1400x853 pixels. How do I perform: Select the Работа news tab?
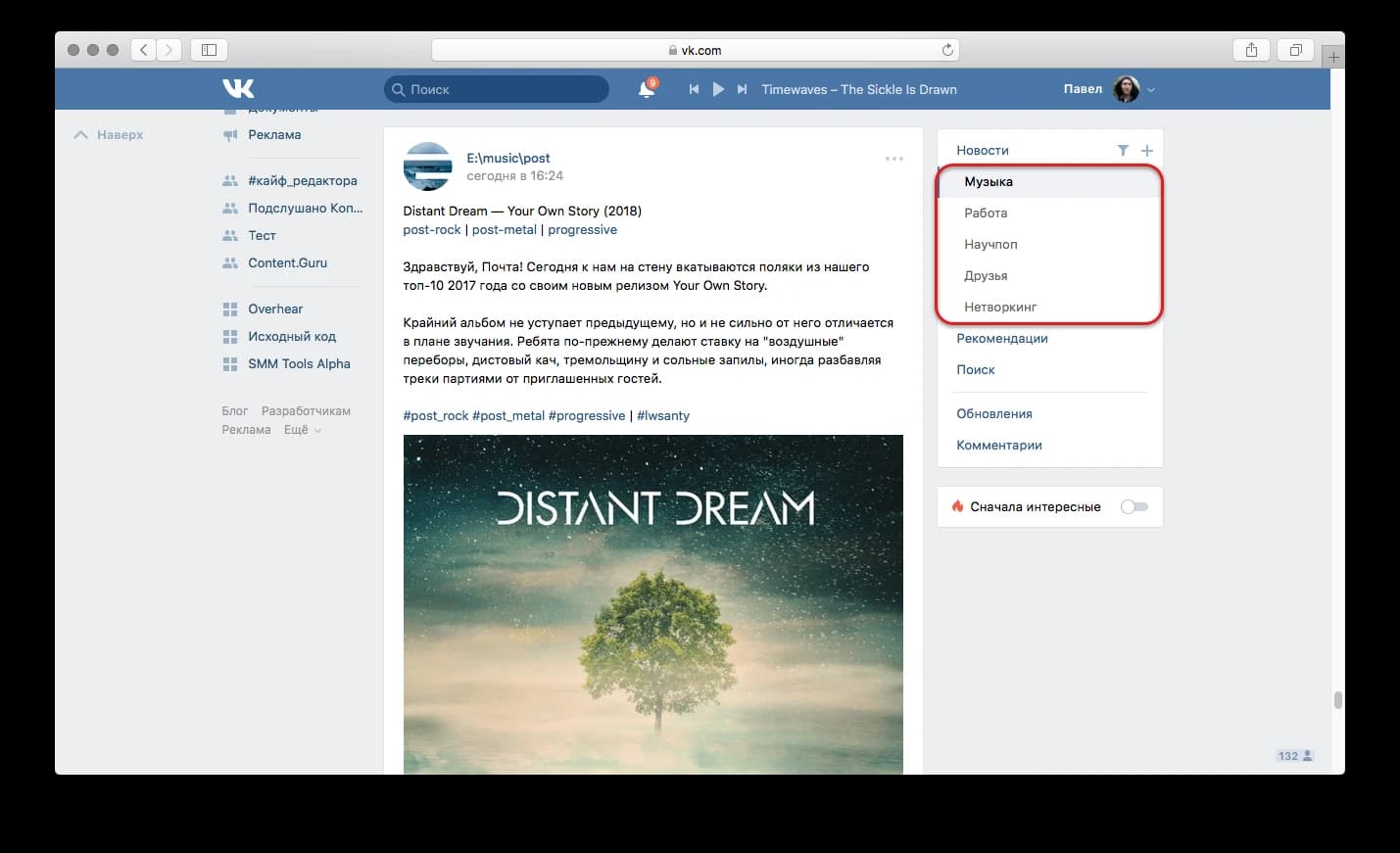tap(986, 213)
